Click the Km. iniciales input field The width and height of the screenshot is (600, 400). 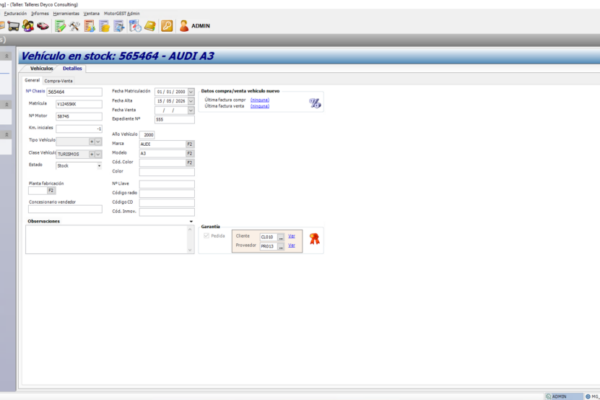(79, 129)
